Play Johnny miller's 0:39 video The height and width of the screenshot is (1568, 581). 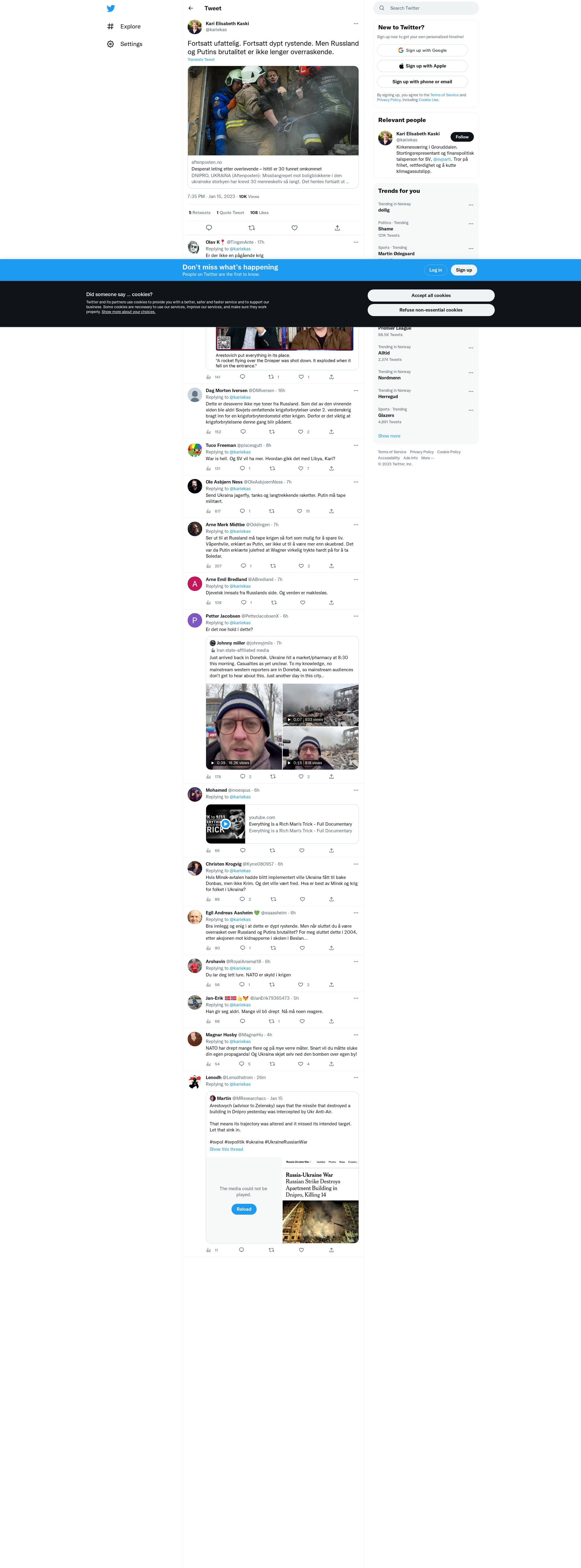244,727
